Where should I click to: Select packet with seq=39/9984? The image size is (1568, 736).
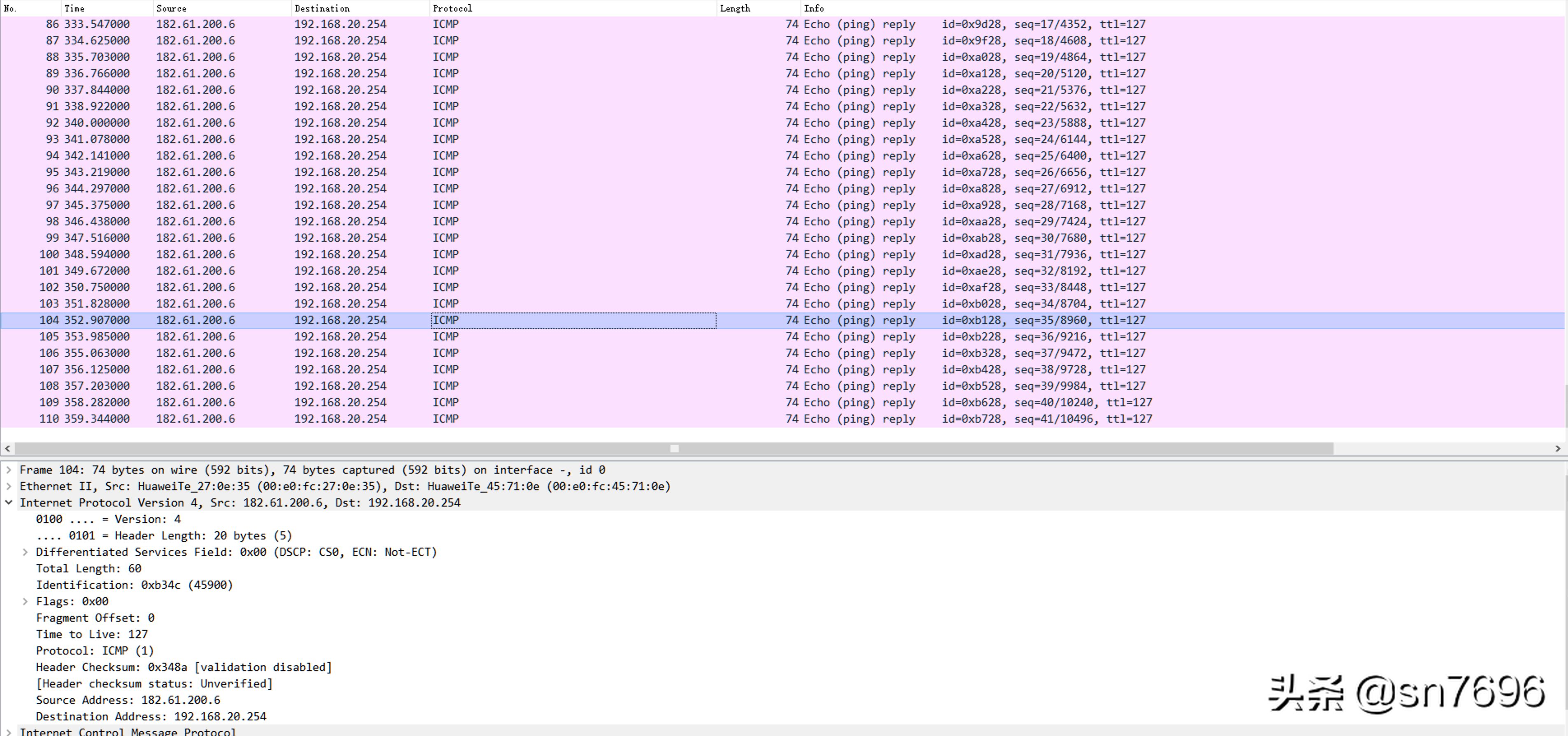pyautogui.click(x=783, y=386)
